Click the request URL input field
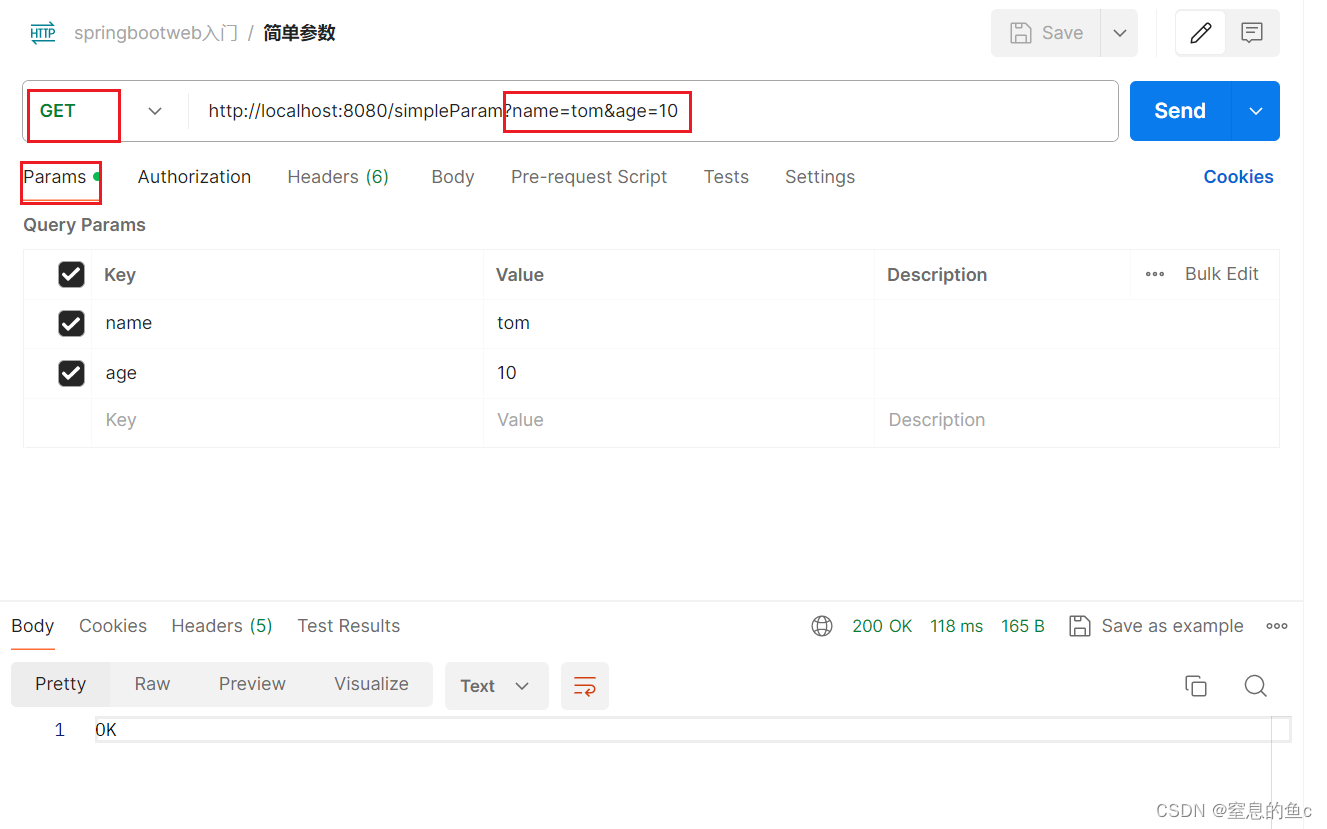The width and height of the screenshot is (1327, 829). pyautogui.click(x=652, y=111)
